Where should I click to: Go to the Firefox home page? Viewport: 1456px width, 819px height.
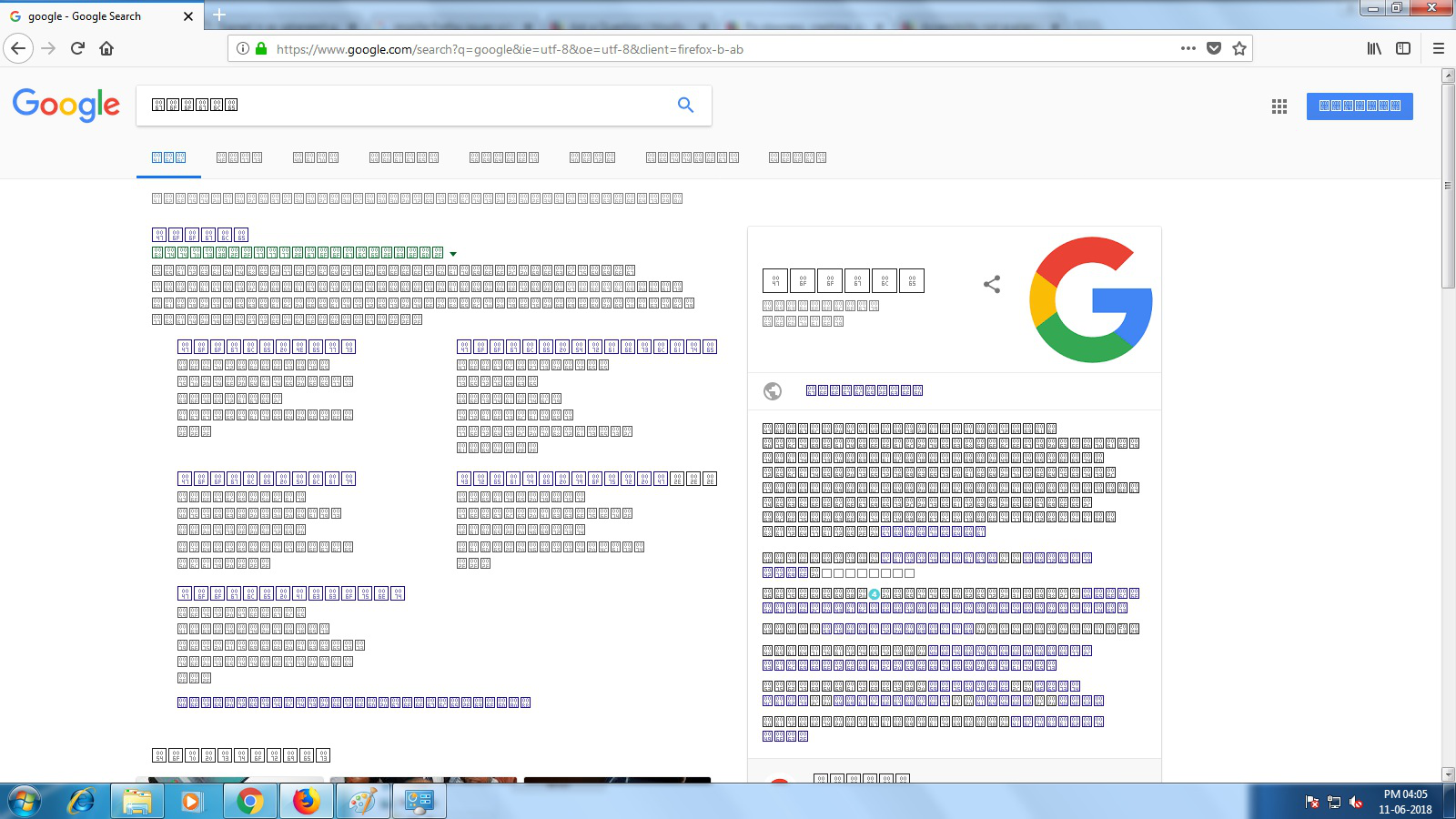pos(106,48)
